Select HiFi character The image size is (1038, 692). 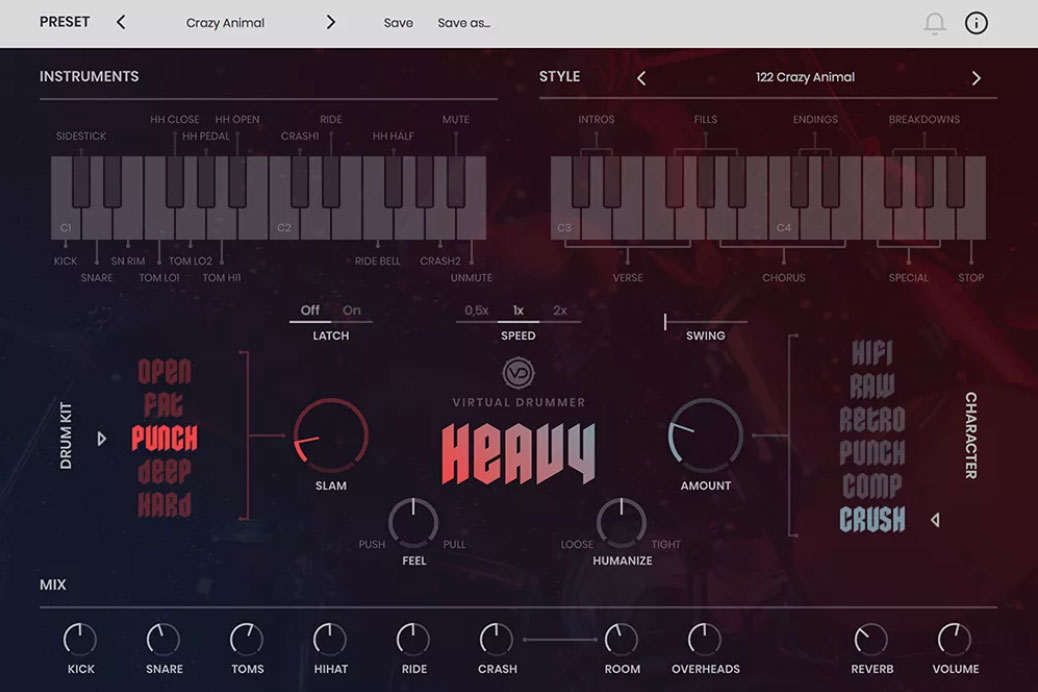tap(873, 354)
